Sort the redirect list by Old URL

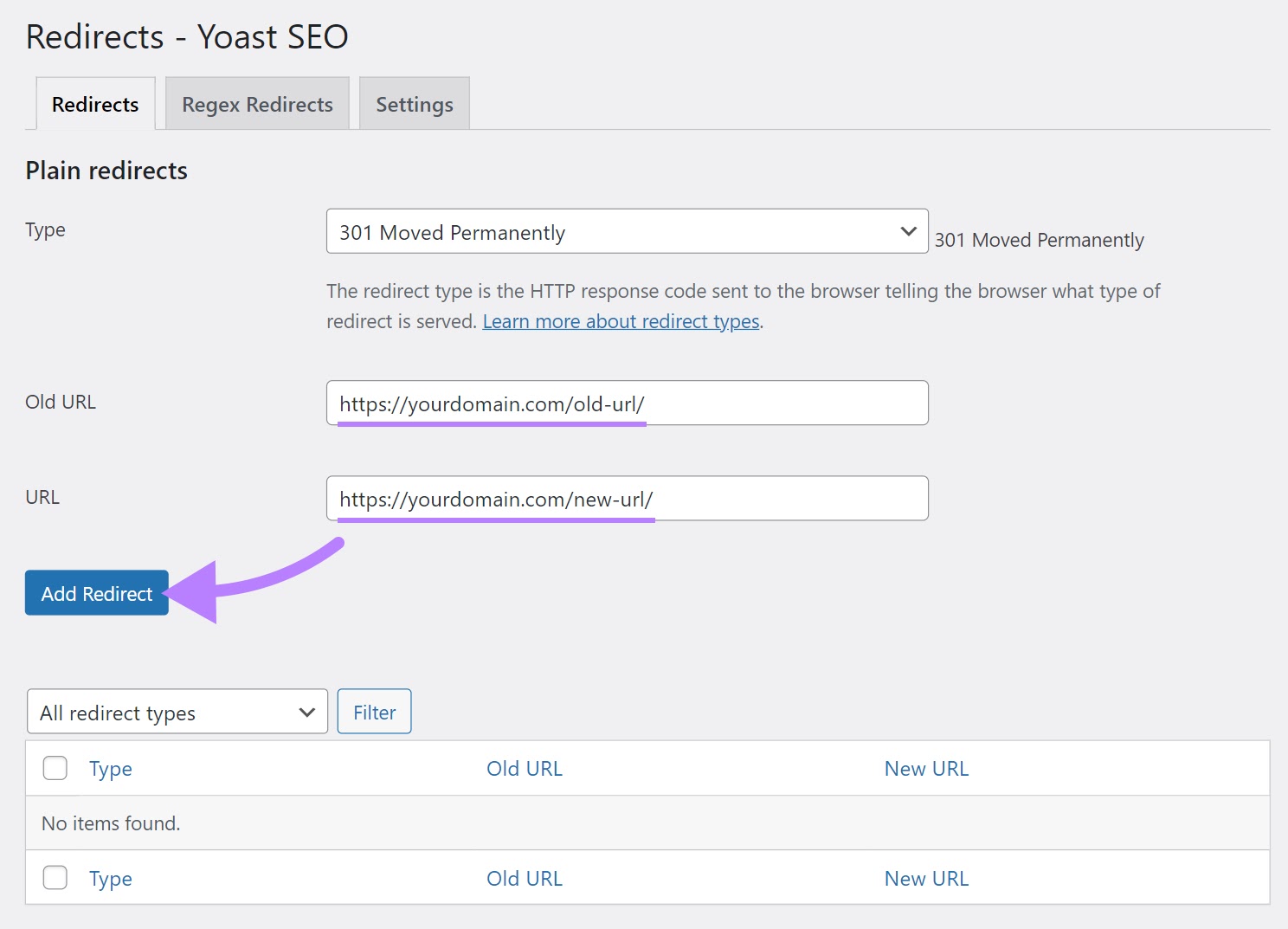(x=524, y=768)
